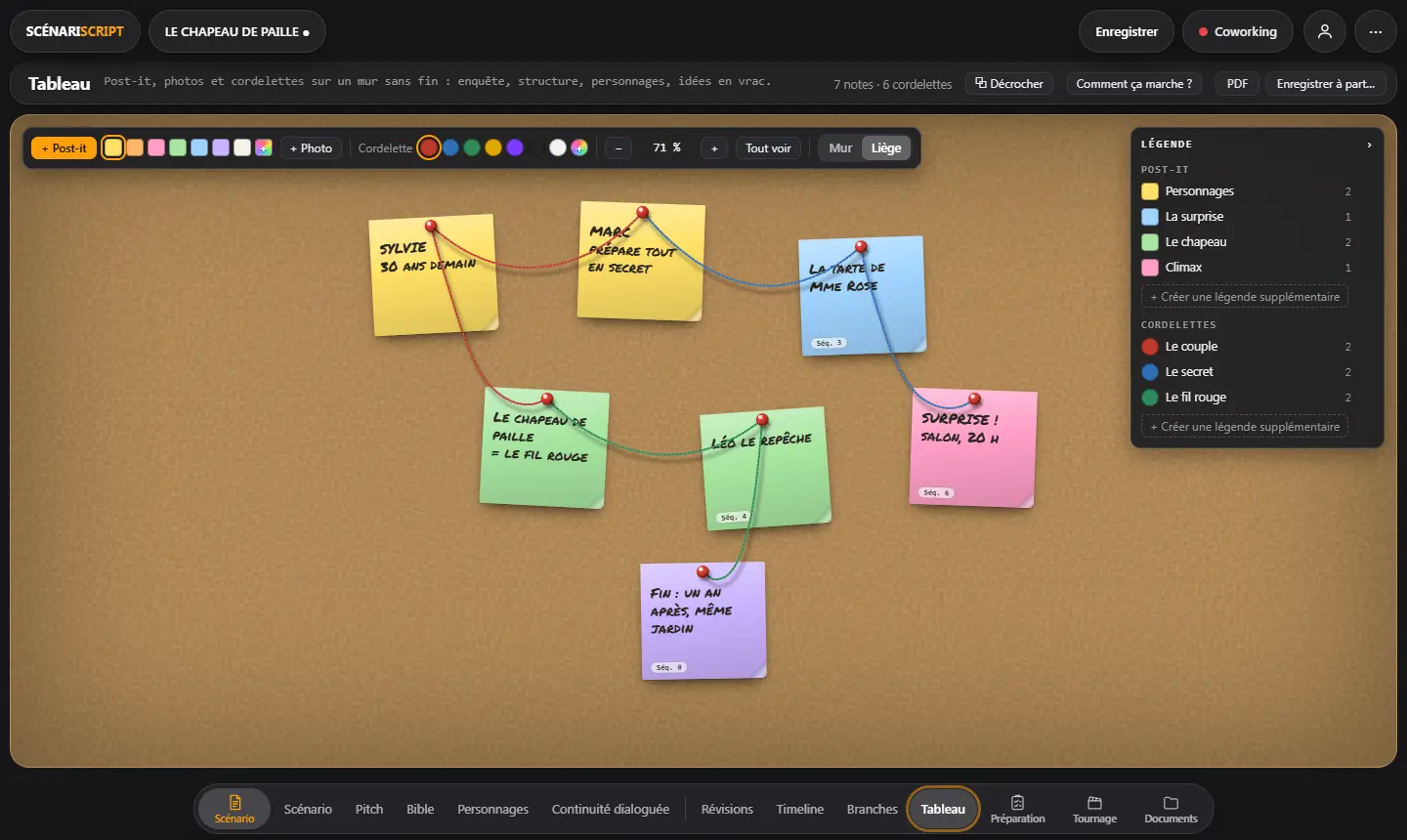Click the pin on Léo le repêche post-it
Viewport: 1407px width, 840px height.
tap(762, 420)
